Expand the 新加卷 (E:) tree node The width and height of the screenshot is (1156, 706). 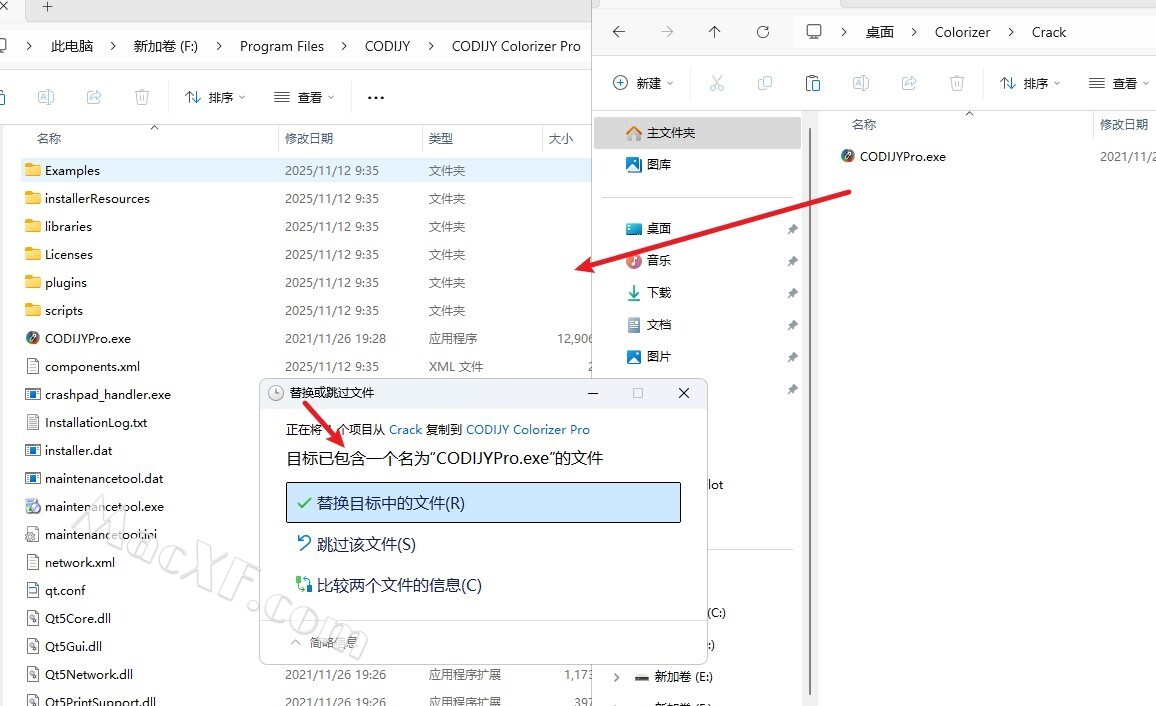tap(616, 677)
